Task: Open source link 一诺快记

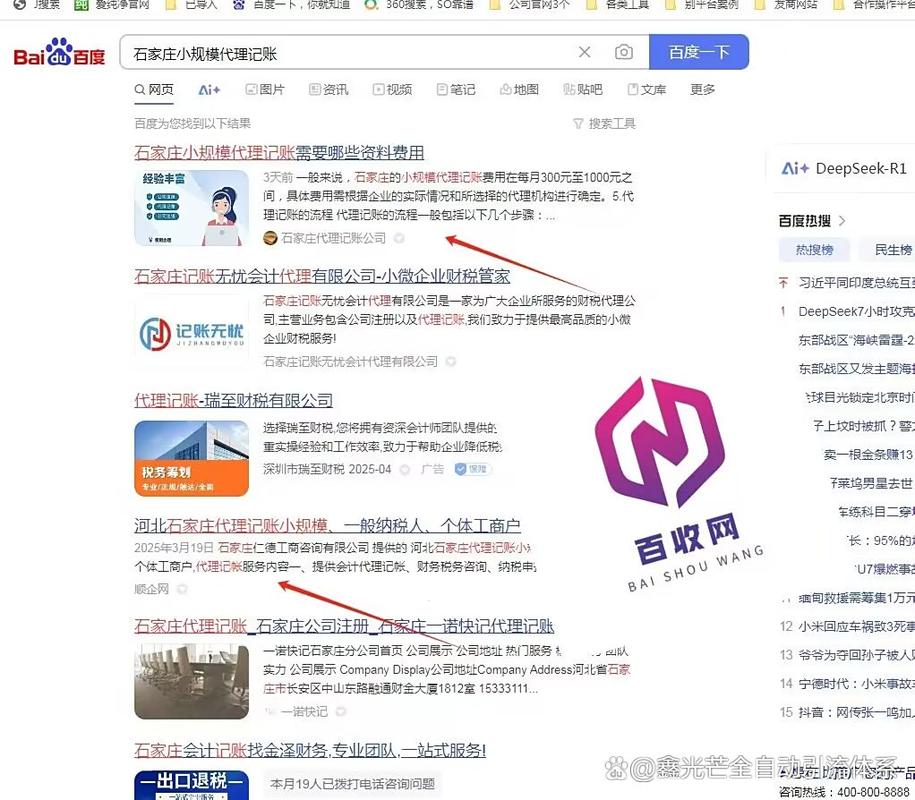Action: (304, 711)
